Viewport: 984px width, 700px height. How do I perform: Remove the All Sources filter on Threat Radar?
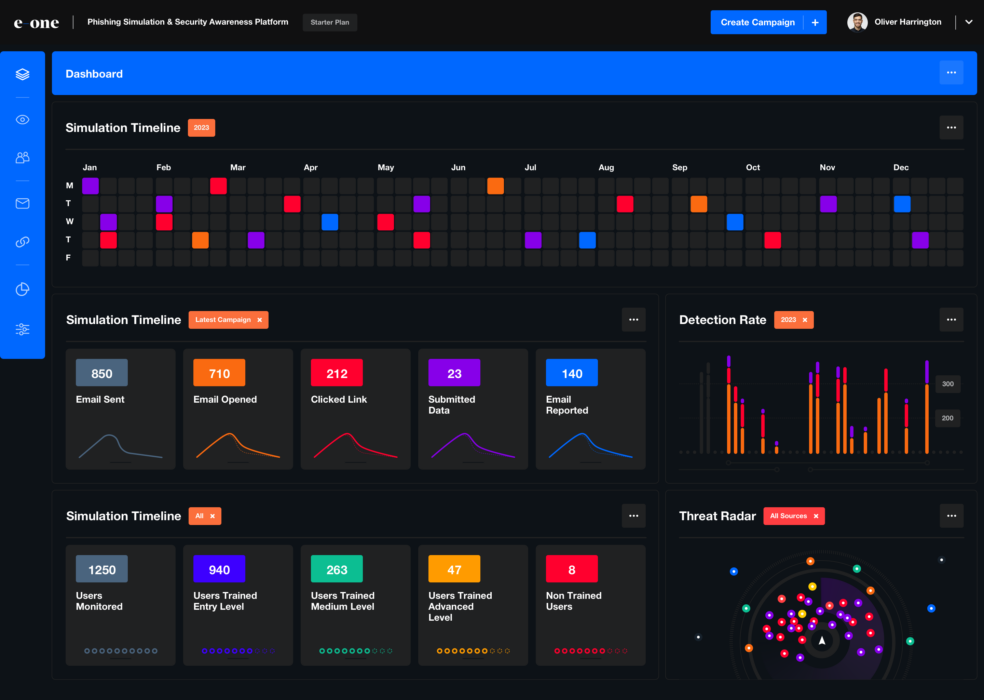point(816,516)
